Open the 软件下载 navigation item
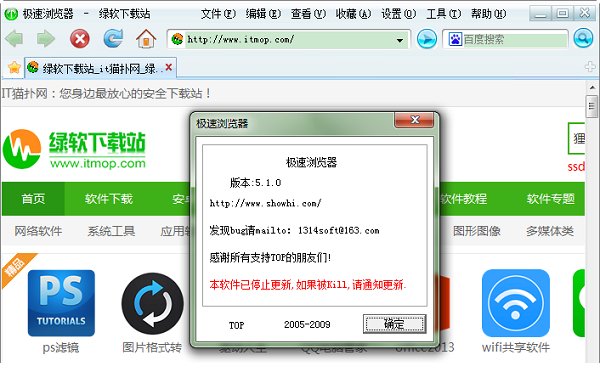This screenshot has width=600, height=377. pyautogui.click(x=109, y=199)
